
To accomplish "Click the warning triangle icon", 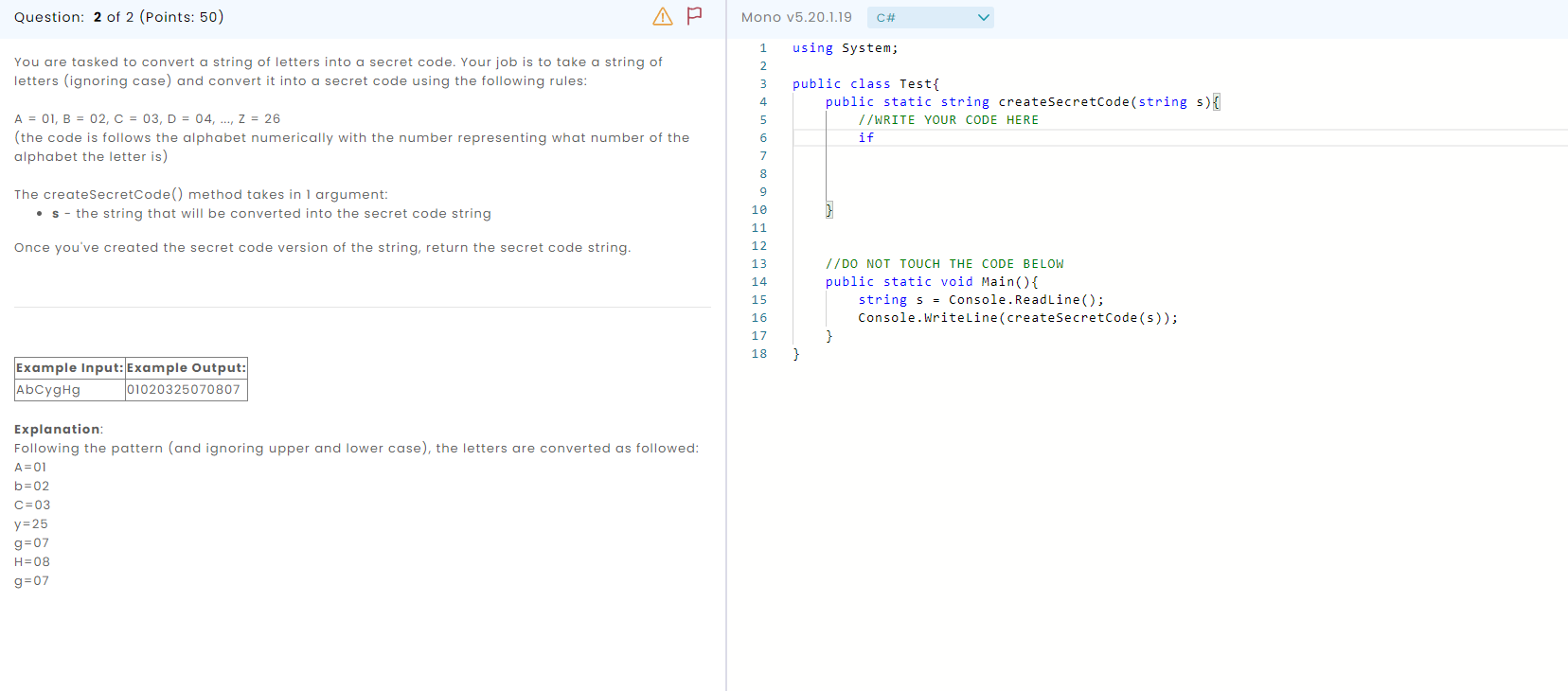I will click(663, 16).
